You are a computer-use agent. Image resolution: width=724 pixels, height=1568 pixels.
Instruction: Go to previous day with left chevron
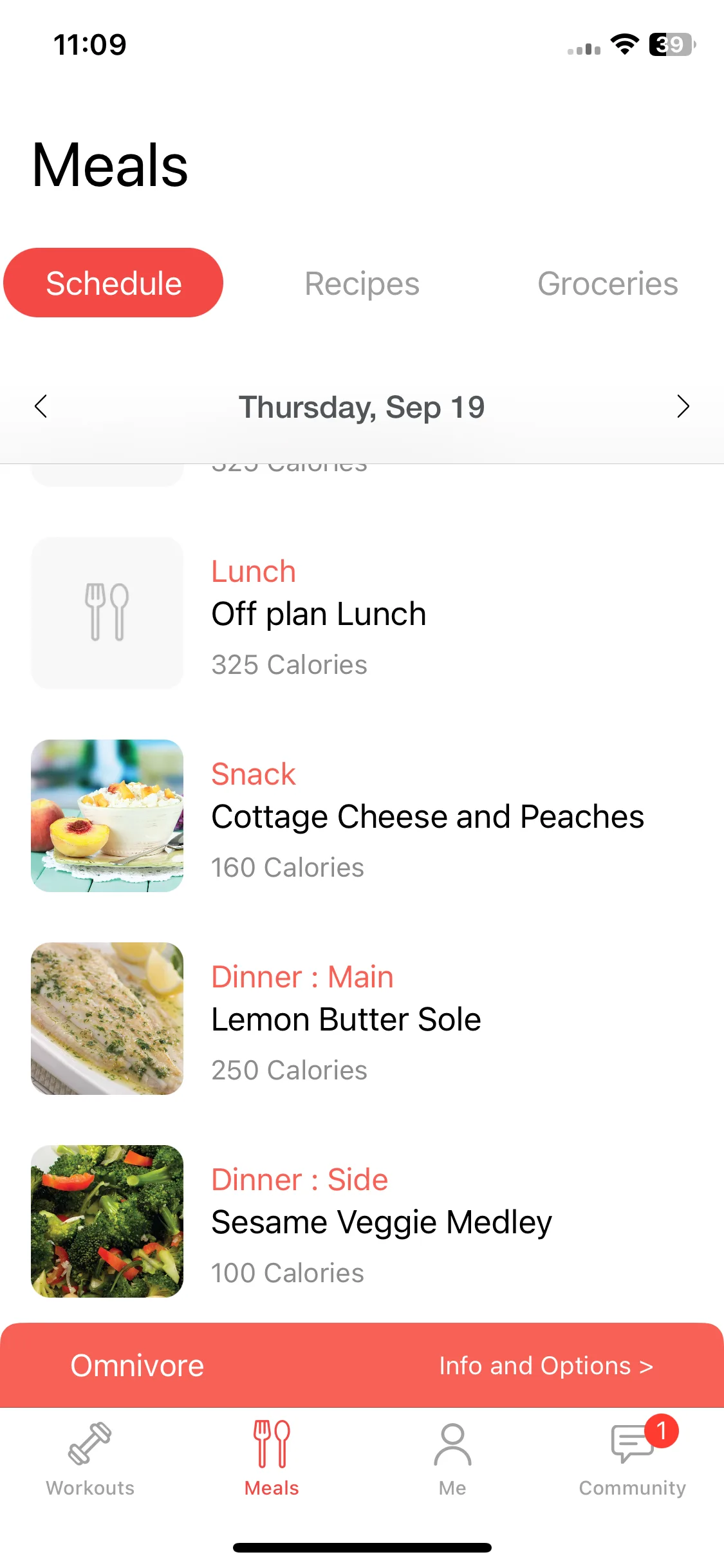coord(41,406)
